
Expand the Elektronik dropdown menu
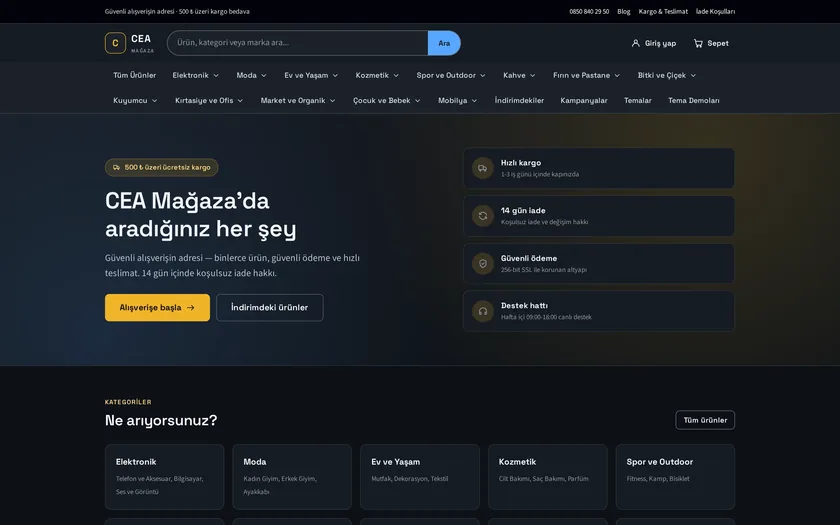[x=196, y=76]
